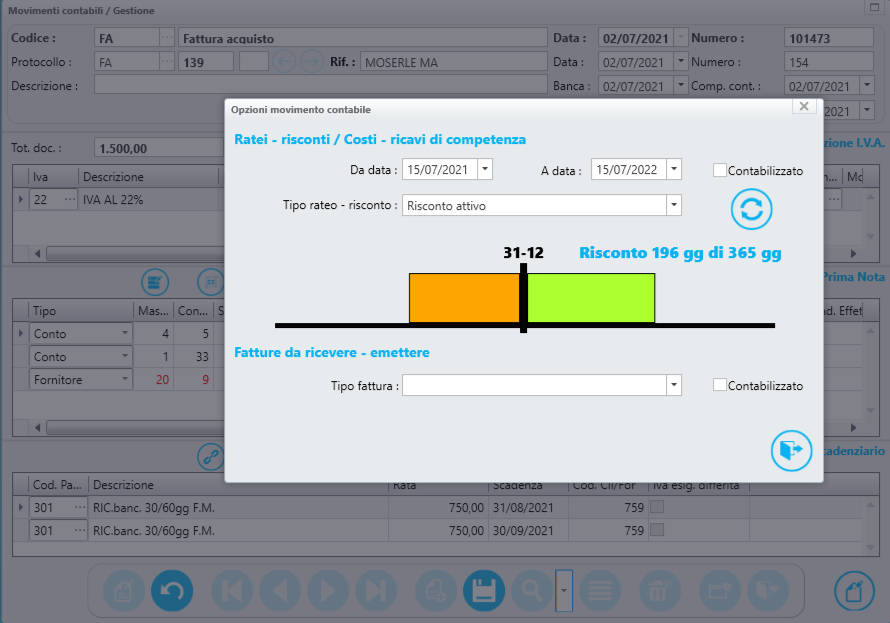Select the IVA AL 22% cell
890x623 pixels.
(x=149, y=200)
